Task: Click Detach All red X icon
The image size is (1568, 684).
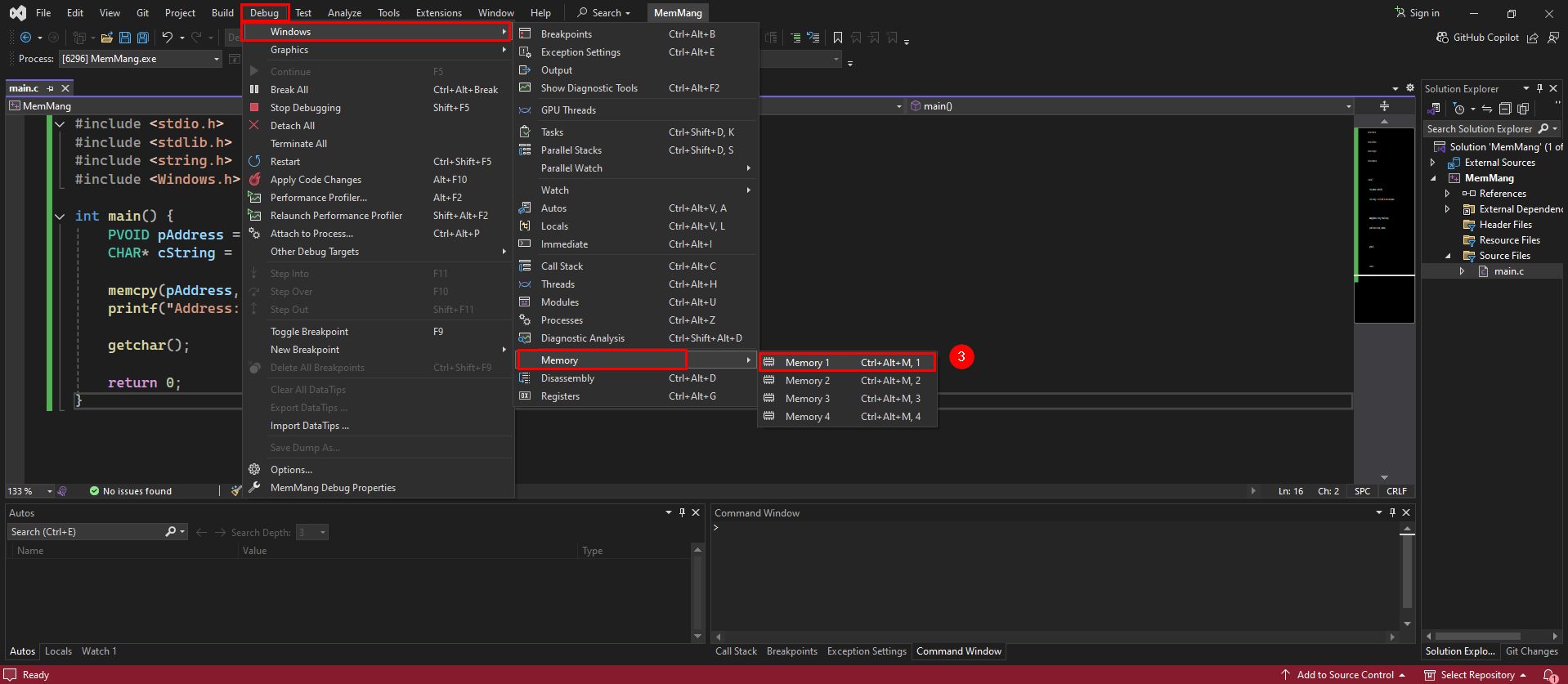Action: tap(254, 125)
